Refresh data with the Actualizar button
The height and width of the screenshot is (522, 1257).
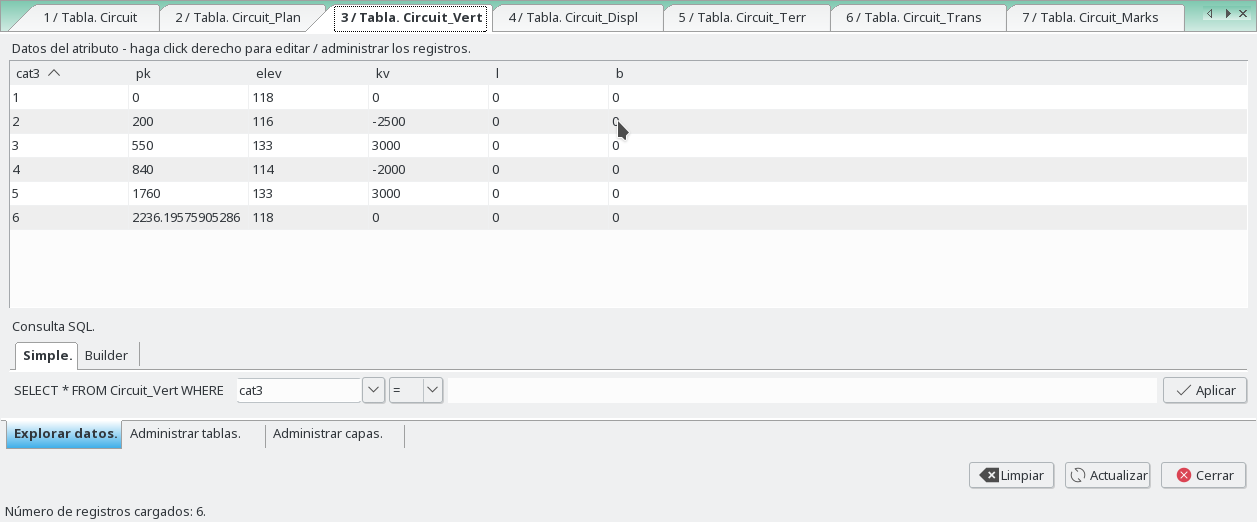[1107, 475]
